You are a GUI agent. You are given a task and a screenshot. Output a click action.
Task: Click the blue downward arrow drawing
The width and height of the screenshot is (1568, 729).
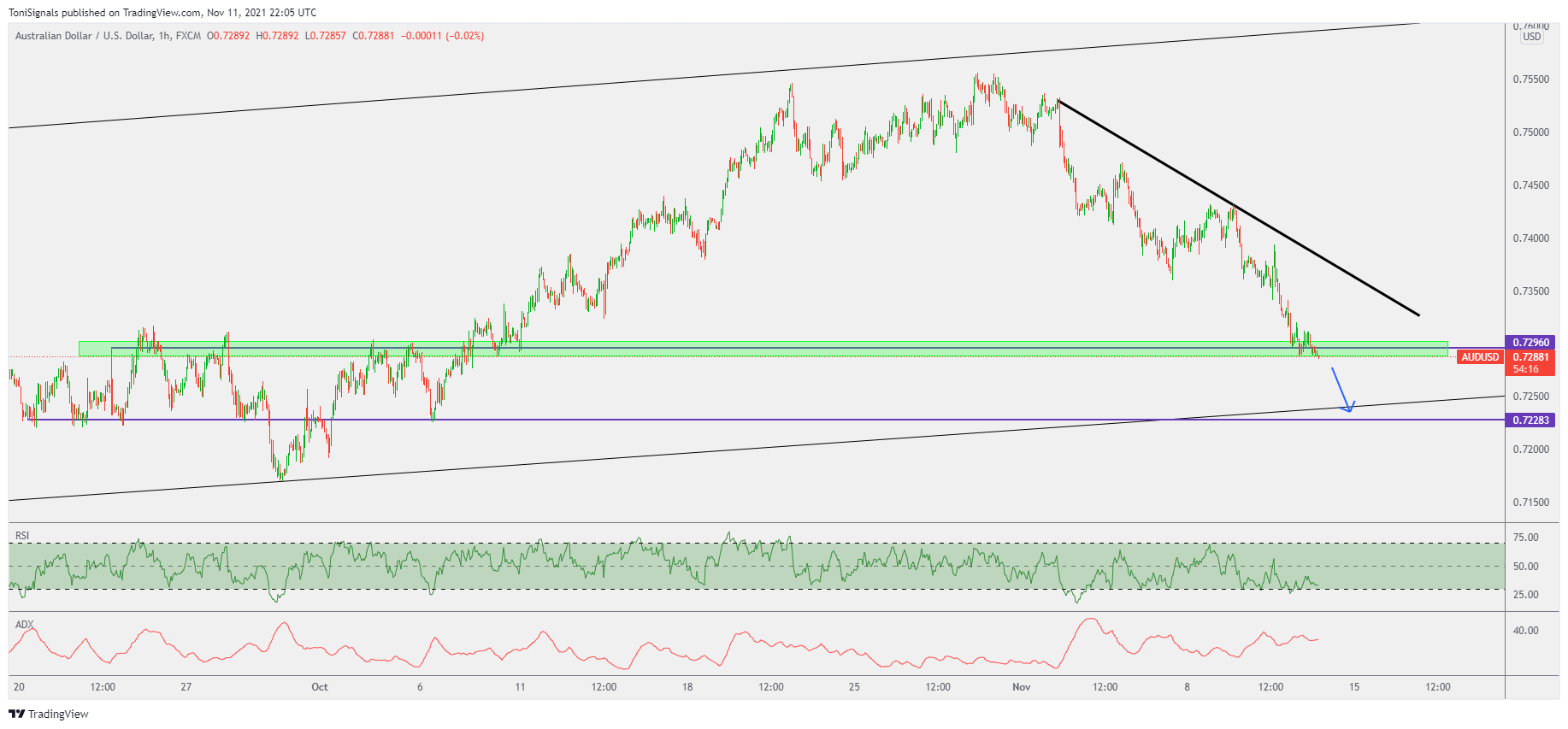pos(1341,389)
